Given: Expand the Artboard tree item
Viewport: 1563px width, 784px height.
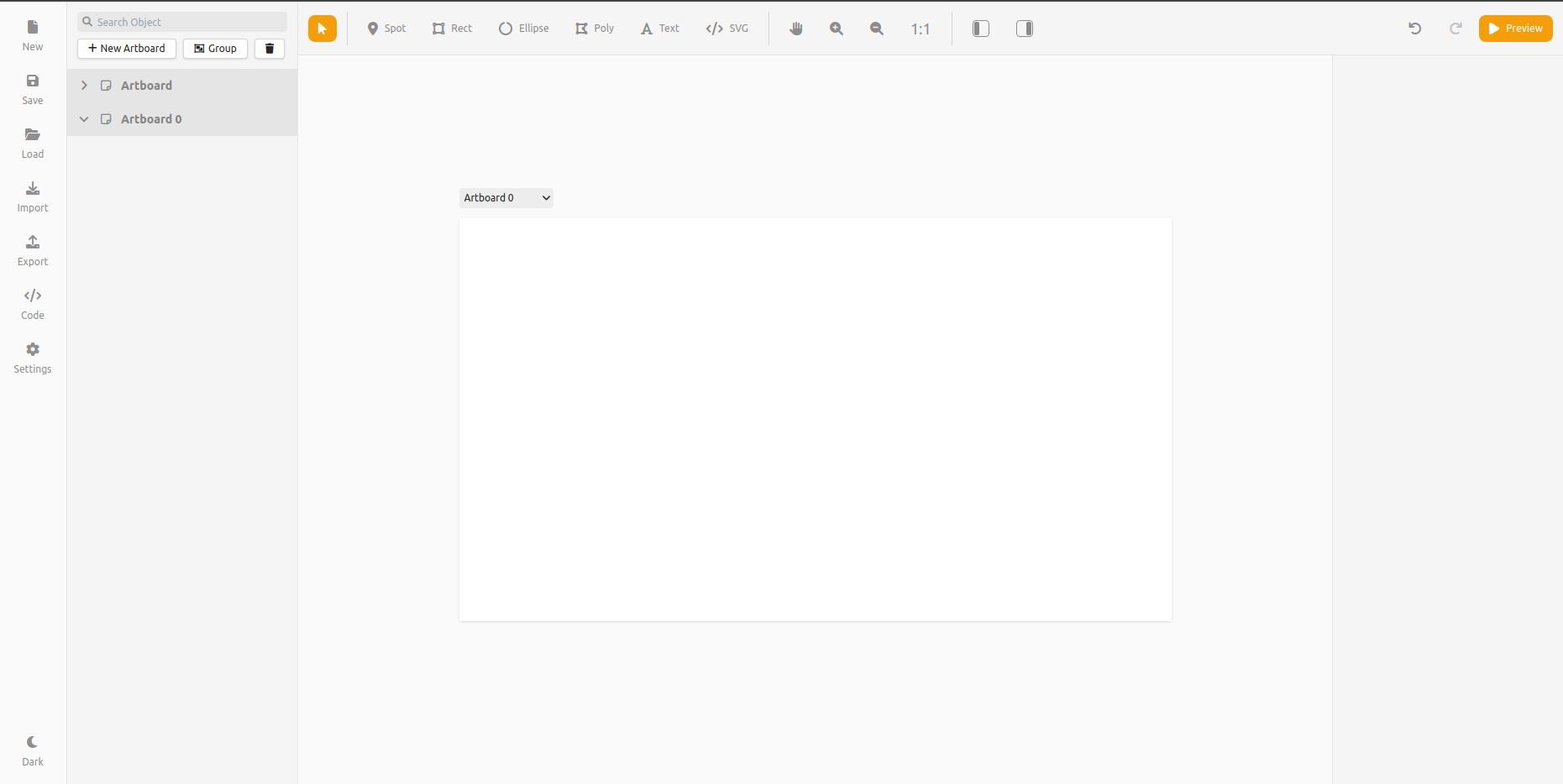Looking at the screenshot, I should pyautogui.click(x=84, y=86).
